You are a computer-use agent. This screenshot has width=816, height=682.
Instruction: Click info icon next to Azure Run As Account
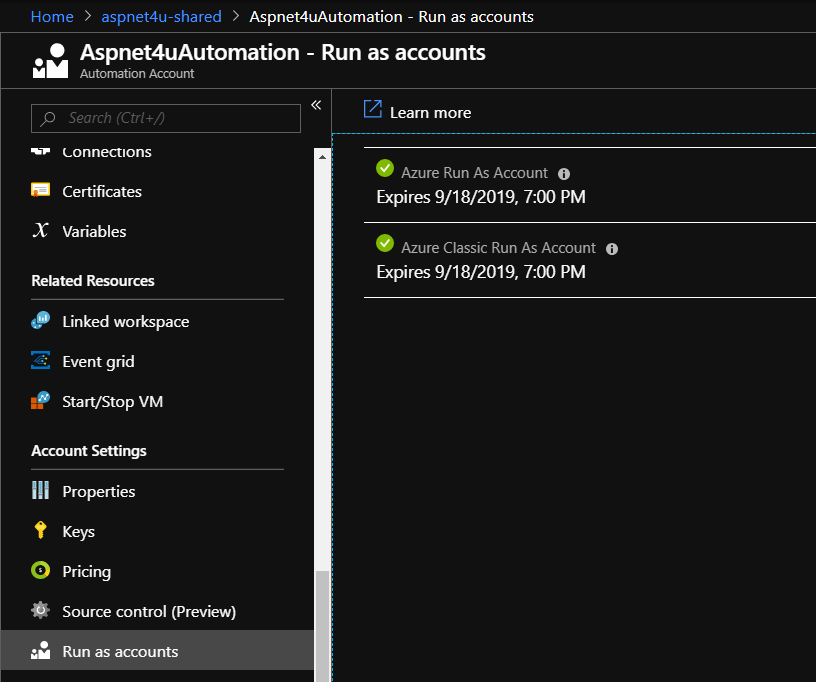coord(564,174)
